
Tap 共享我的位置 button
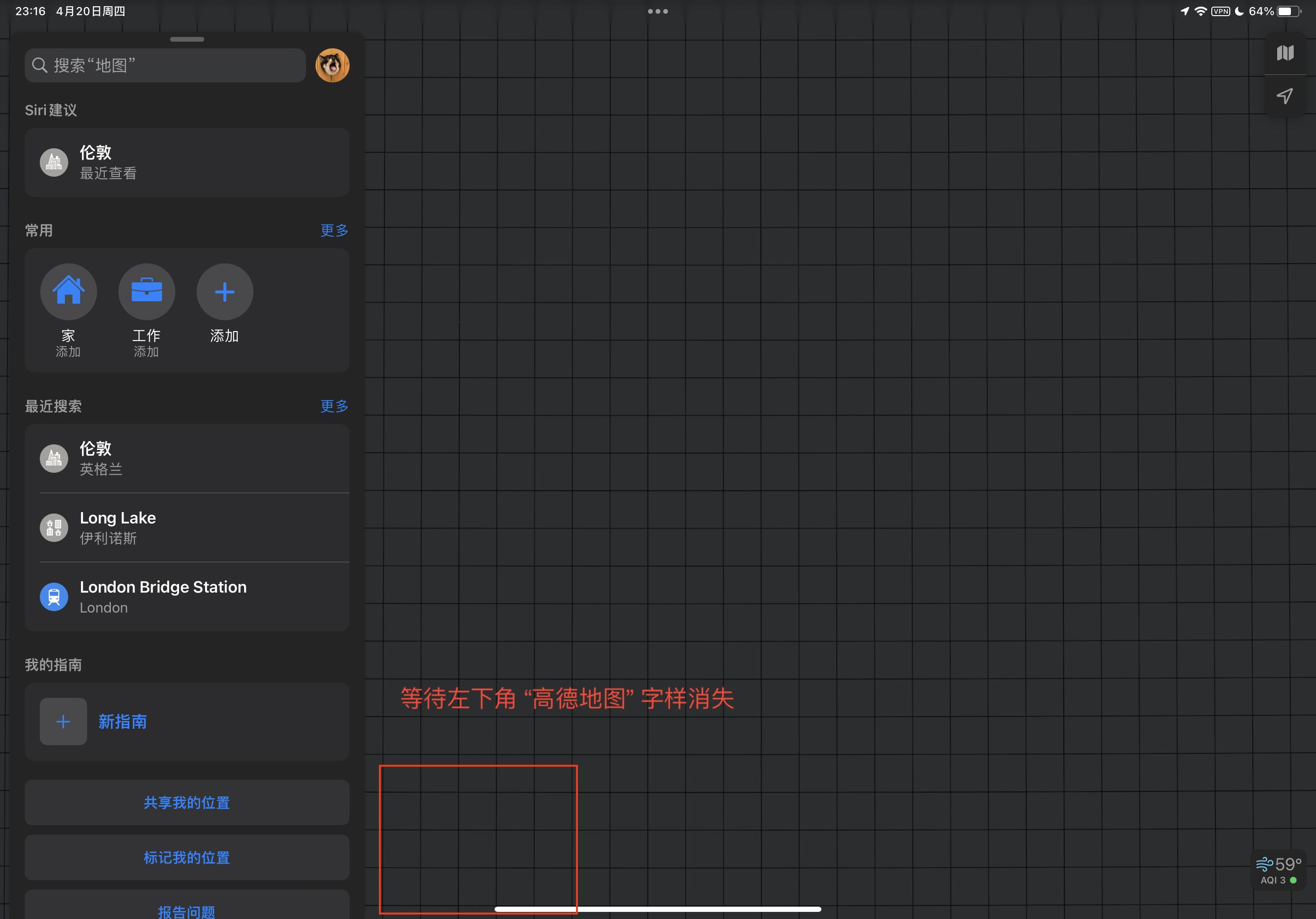click(x=187, y=802)
